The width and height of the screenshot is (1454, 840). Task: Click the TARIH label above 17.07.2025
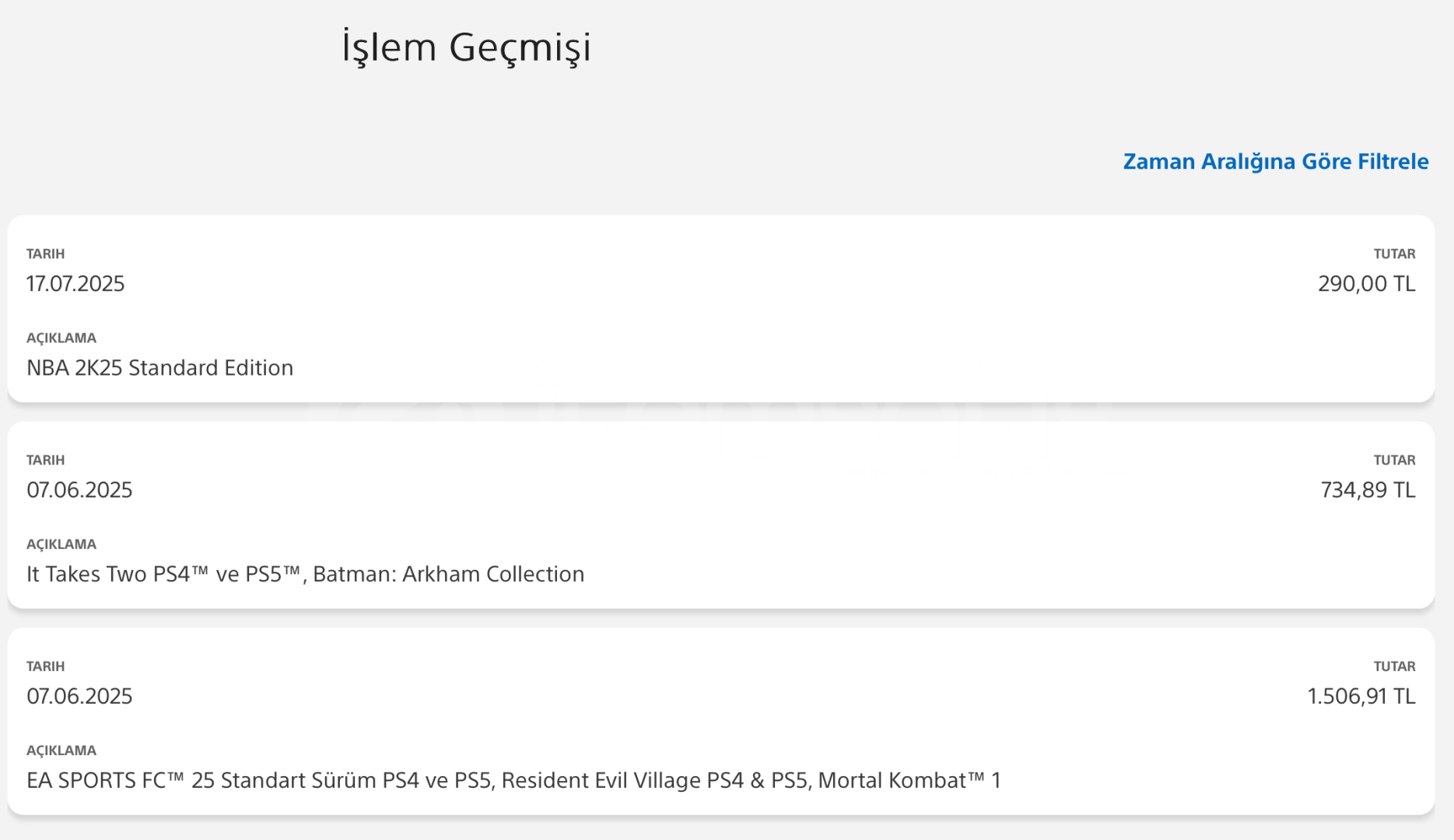tap(45, 254)
